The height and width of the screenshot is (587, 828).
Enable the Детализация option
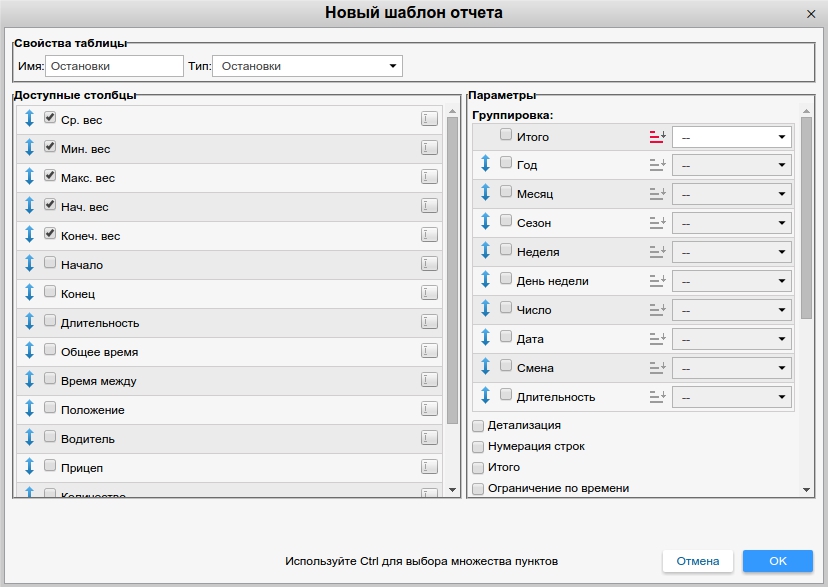(x=478, y=426)
